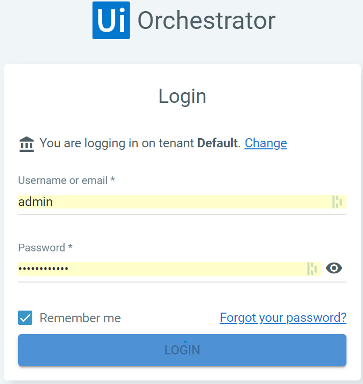Click the Login heading
This screenshot has height=384, width=363.
coord(182,96)
